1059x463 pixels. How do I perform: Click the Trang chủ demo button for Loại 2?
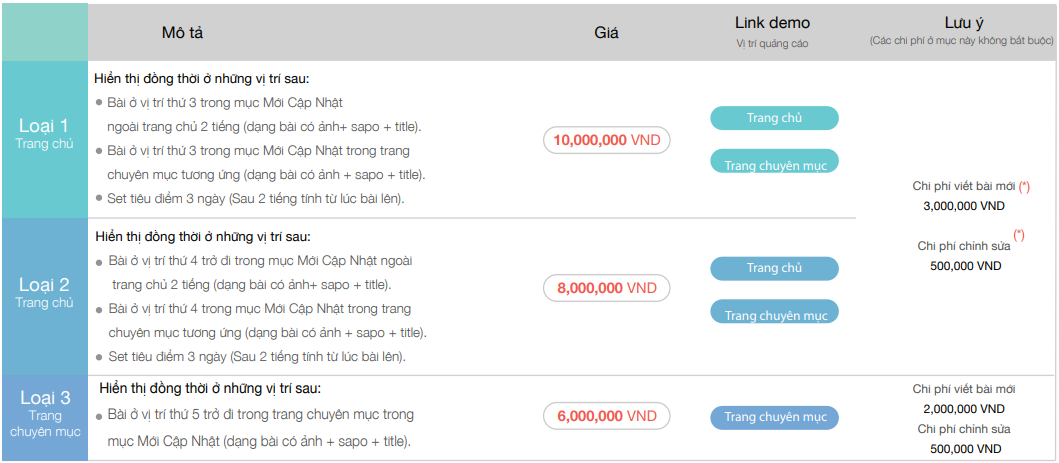click(774, 268)
